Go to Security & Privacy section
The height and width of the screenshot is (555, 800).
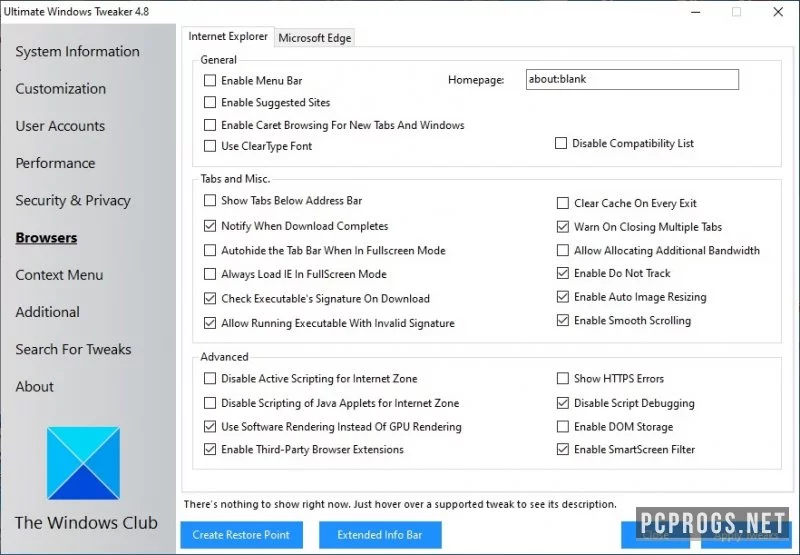pos(73,200)
